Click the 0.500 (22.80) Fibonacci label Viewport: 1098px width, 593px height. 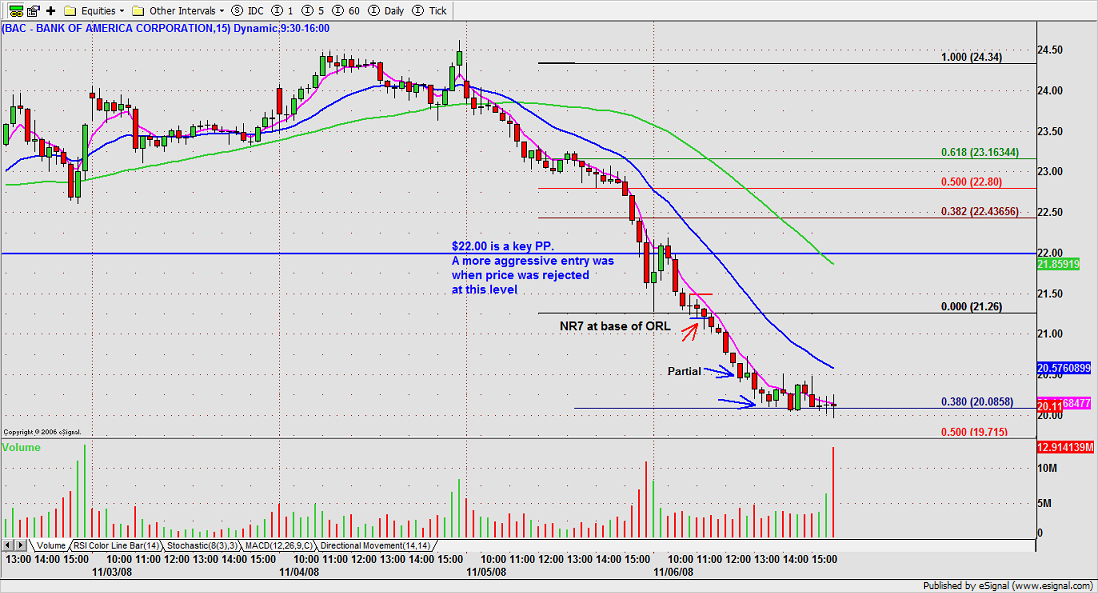click(971, 181)
